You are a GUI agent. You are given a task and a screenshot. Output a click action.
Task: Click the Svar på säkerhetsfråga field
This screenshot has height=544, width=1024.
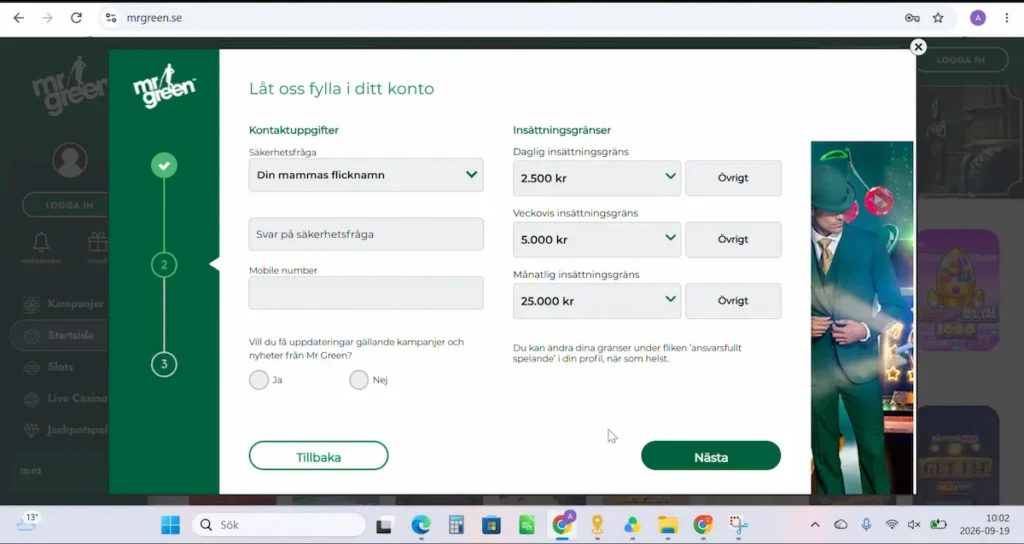click(366, 234)
